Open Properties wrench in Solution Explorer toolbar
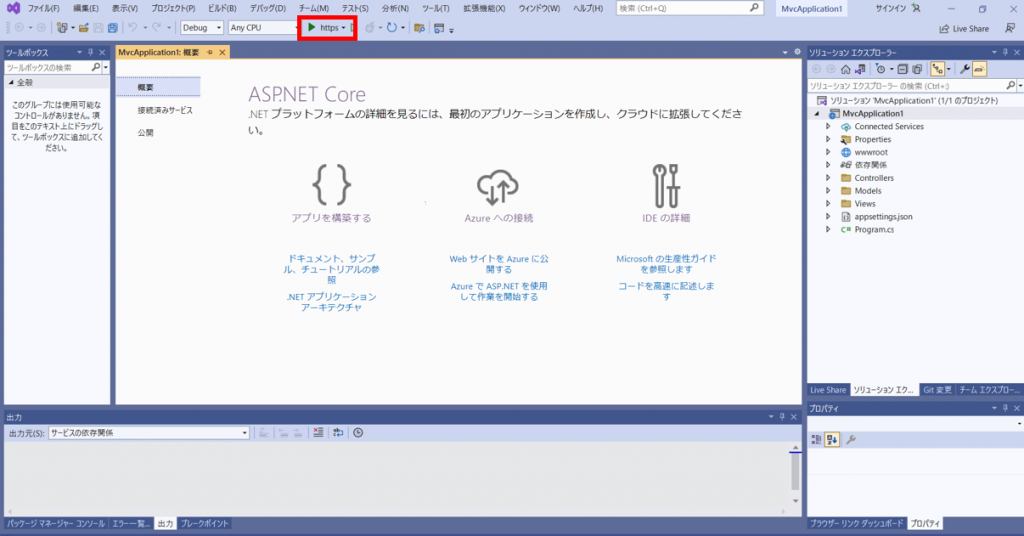Image resolution: width=1024 pixels, height=536 pixels. click(965, 69)
